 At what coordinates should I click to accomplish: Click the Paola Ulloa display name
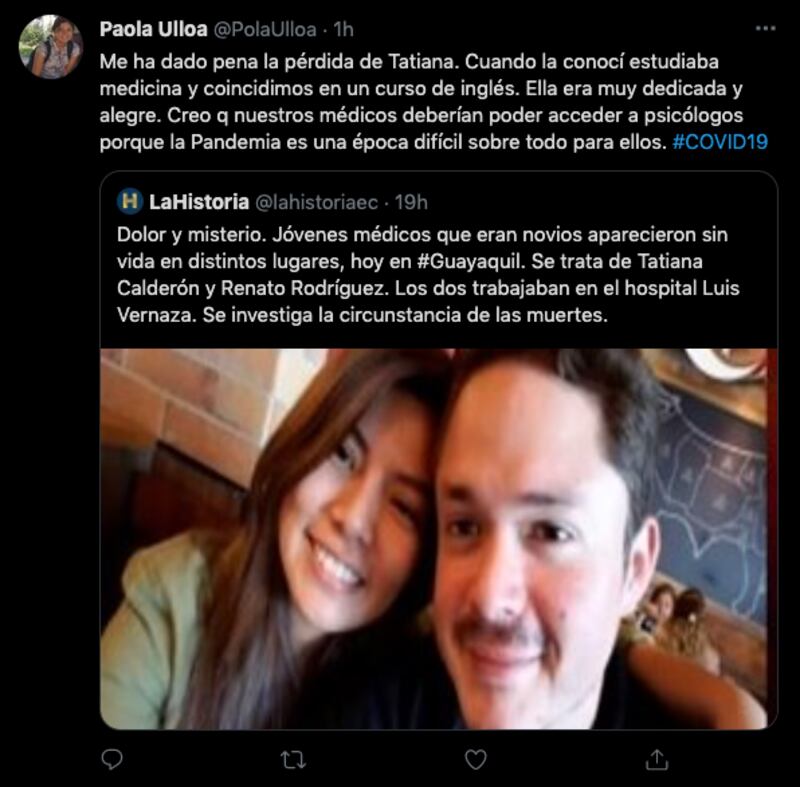pyautogui.click(x=154, y=29)
